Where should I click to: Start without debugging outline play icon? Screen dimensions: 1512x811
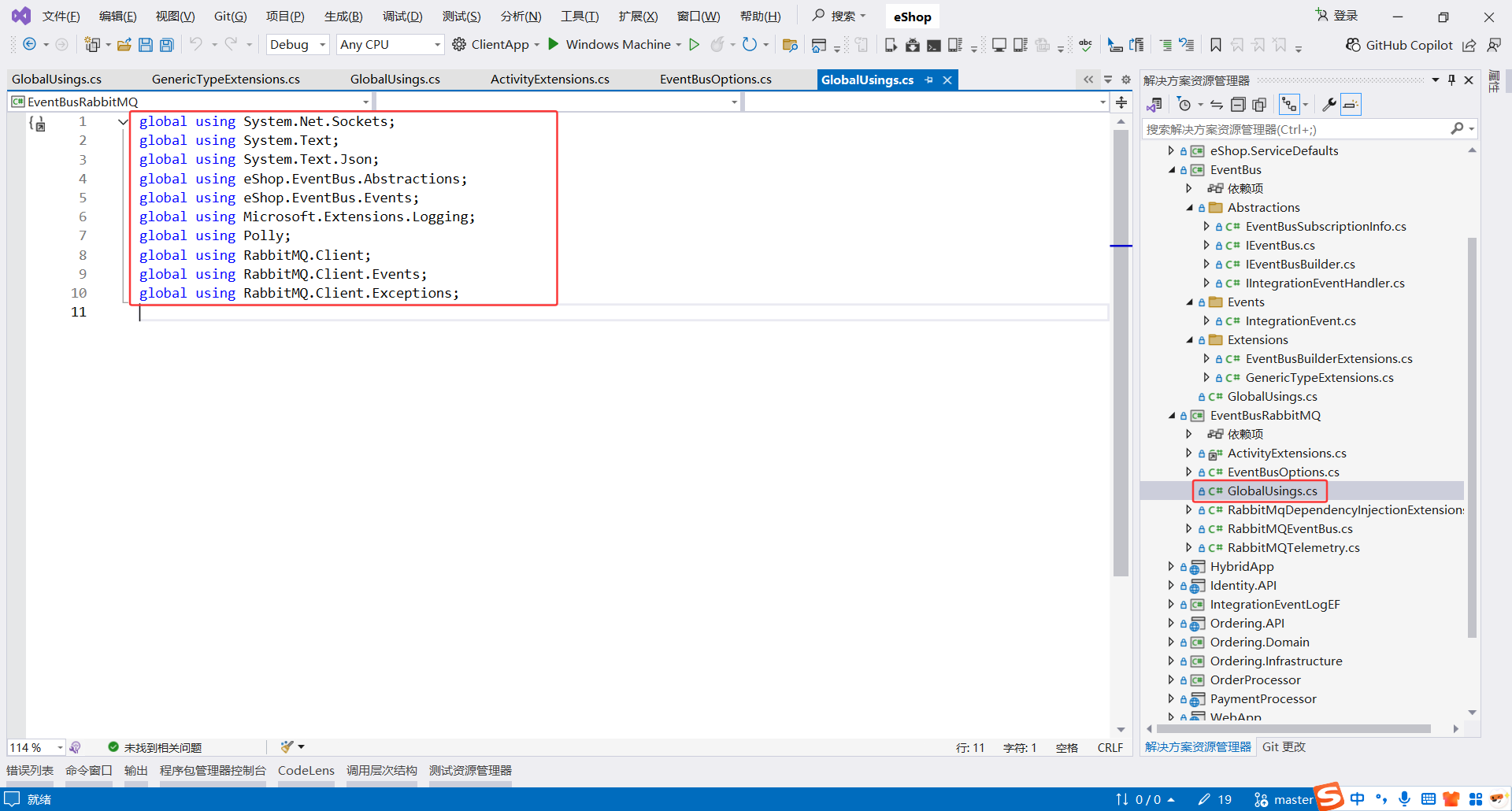(x=695, y=44)
